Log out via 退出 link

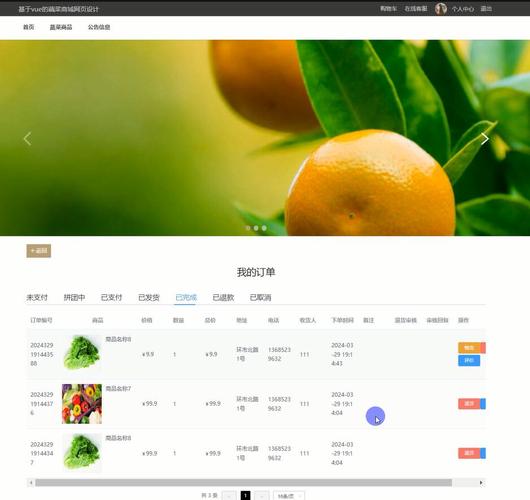pyautogui.click(x=486, y=9)
